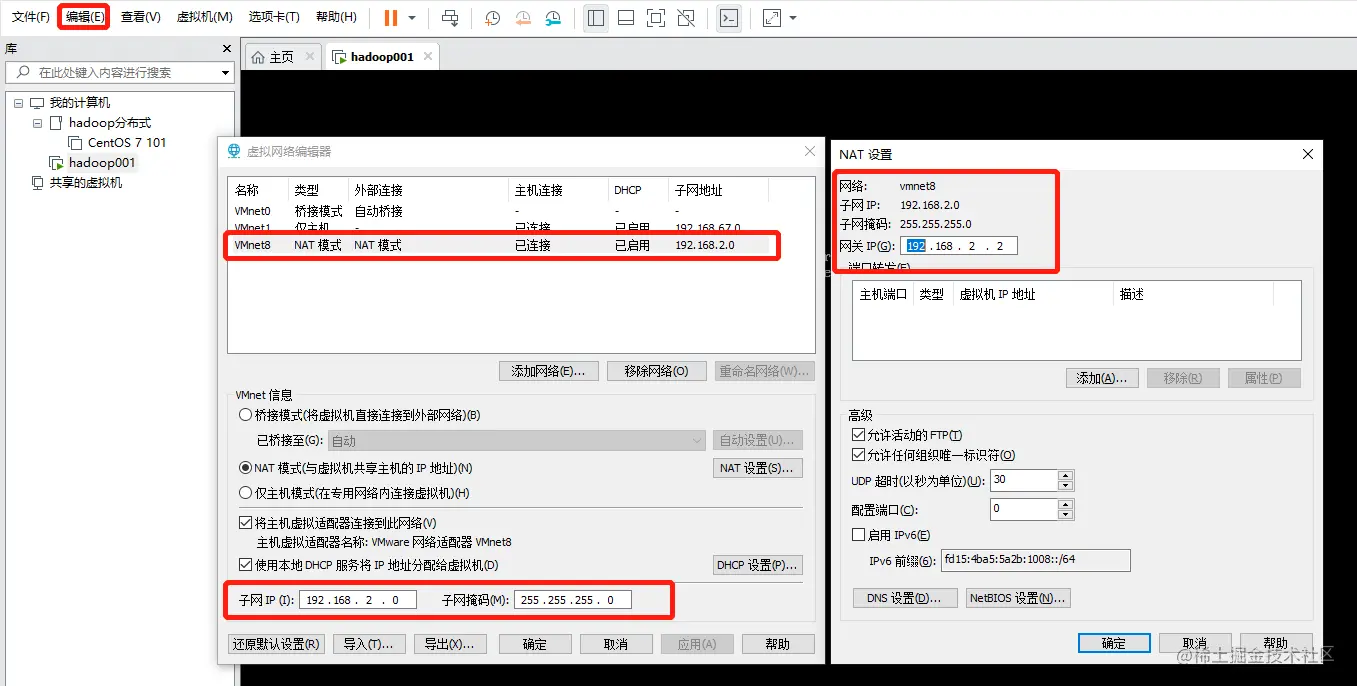Click the 添加网络(E)... button
1357x686 pixels.
pos(548,371)
